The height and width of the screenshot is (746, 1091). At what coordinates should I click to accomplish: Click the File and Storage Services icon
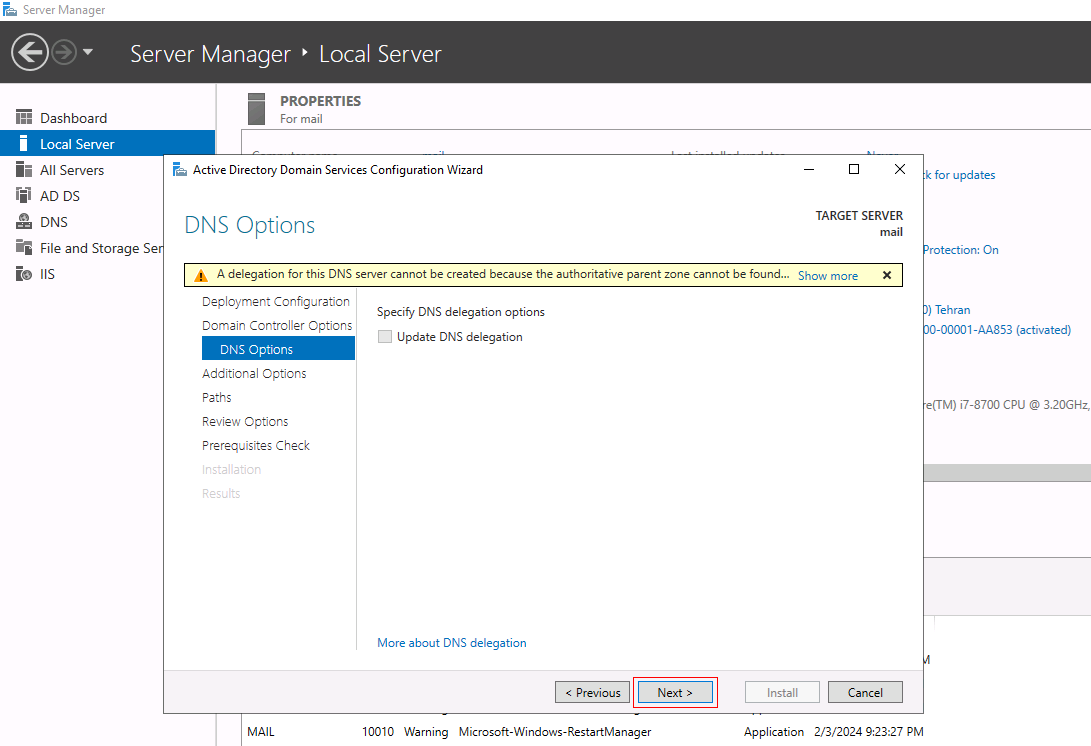(x=24, y=248)
